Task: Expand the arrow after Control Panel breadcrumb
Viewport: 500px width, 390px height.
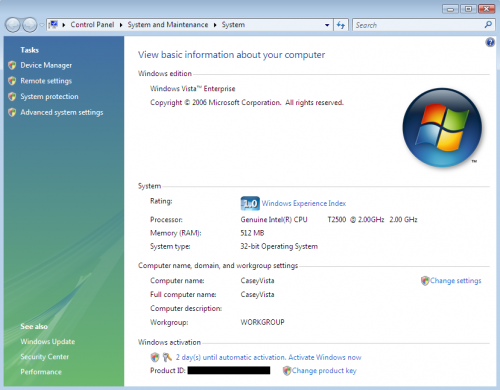Action: click(x=121, y=25)
